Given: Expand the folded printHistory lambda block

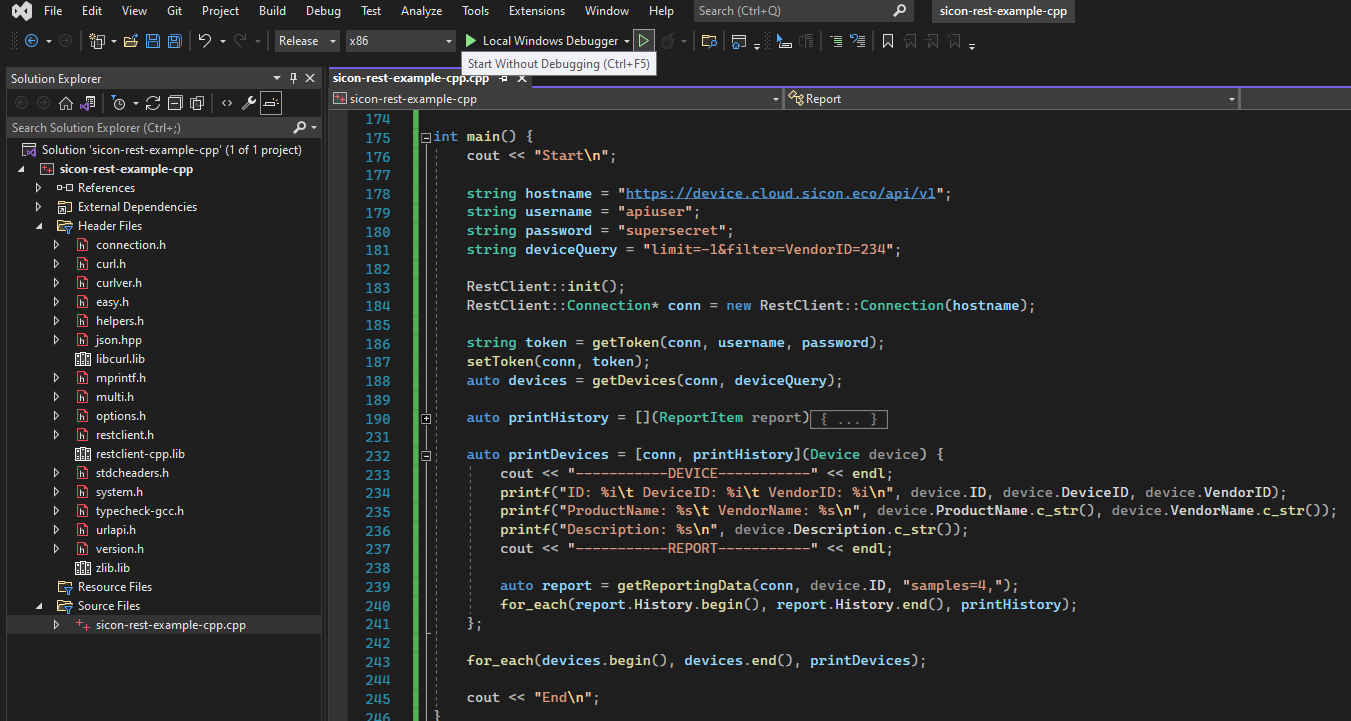Looking at the screenshot, I should click(x=426, y=418).
